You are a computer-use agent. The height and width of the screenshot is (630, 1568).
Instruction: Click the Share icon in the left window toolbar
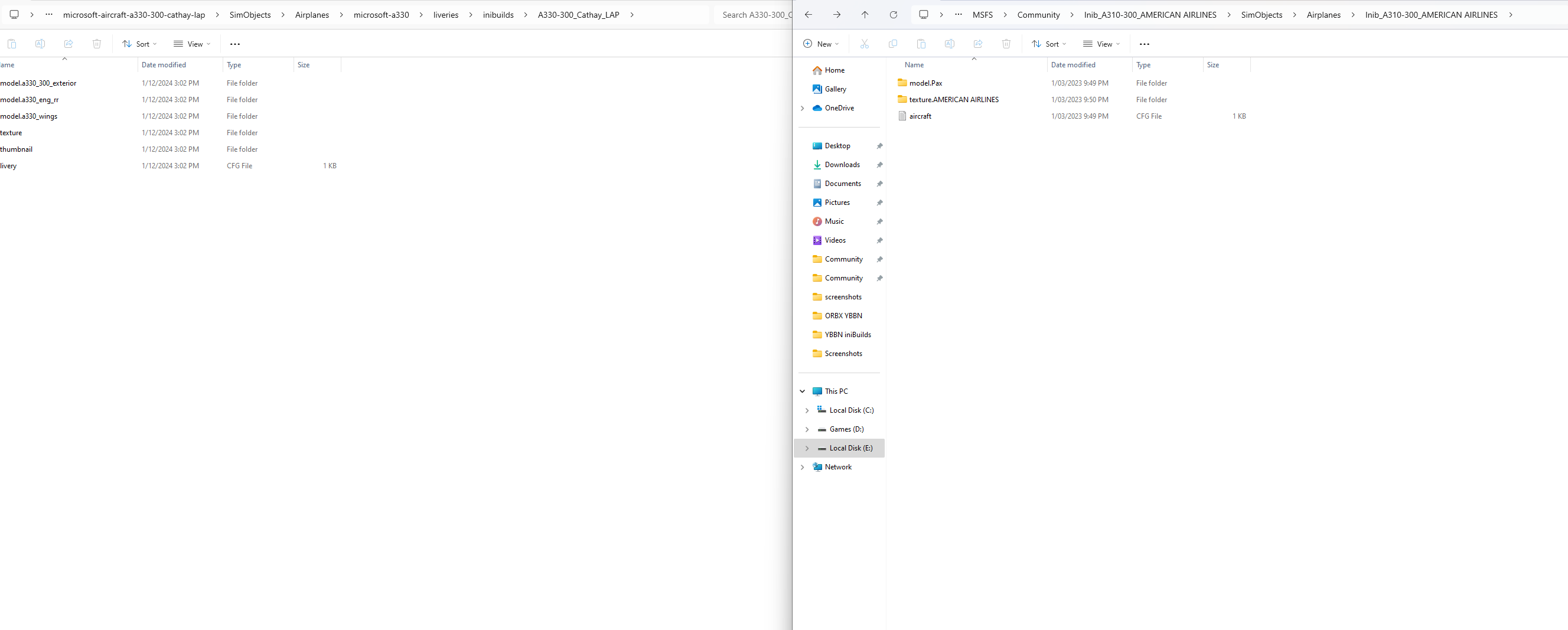69,44
